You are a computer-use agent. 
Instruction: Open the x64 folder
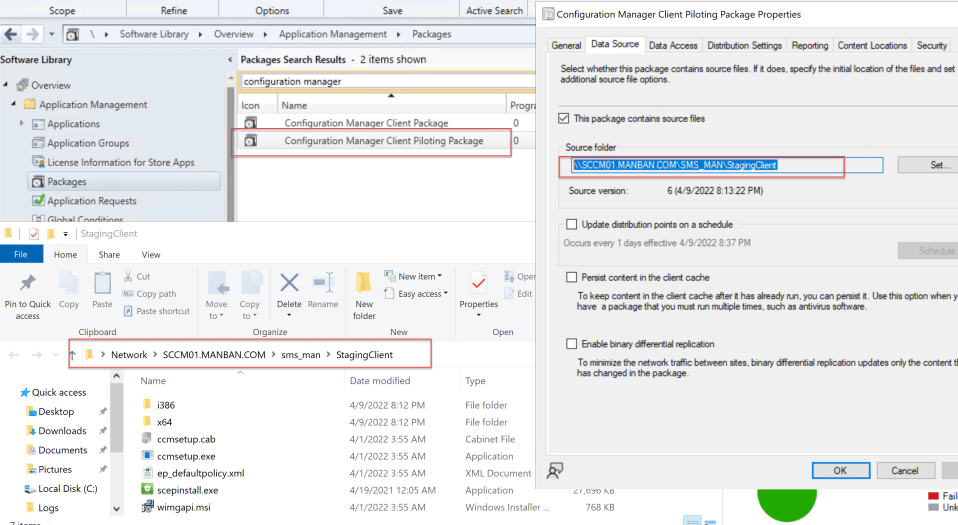(x=164, y=422)
